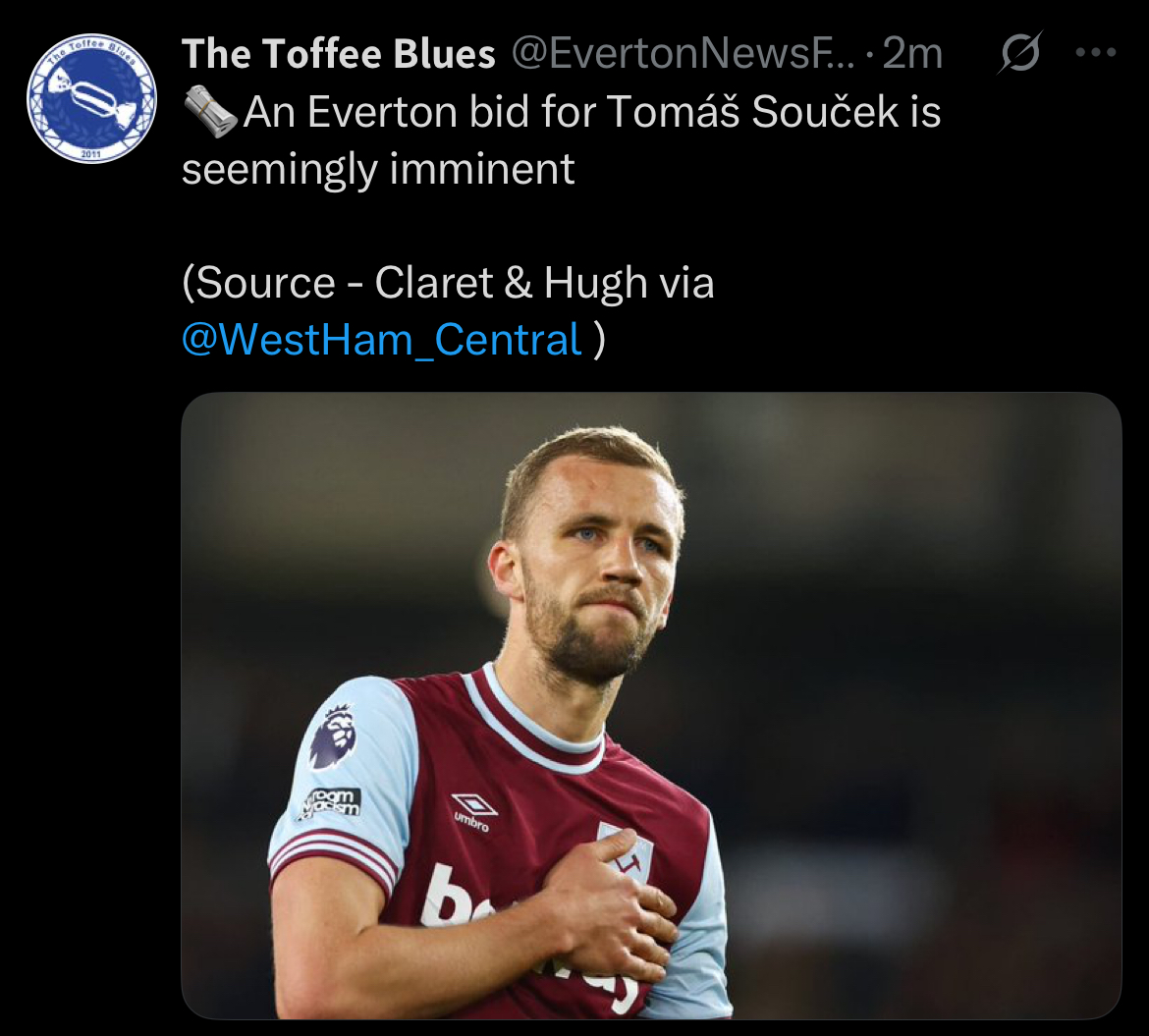Click the Grok slashed-circle icon
The image size is (1149, 1036).
pos(1019,56)
